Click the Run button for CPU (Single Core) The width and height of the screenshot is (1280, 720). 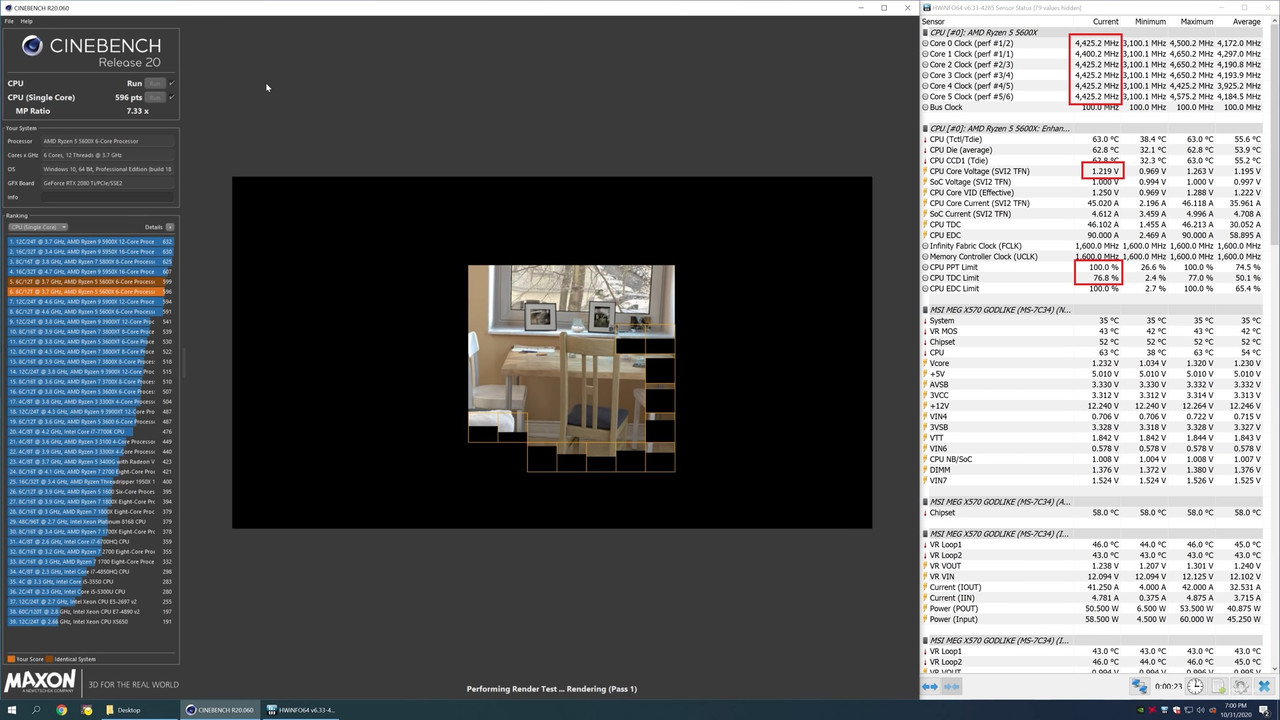pyautogui.click(x=154, y=97)
